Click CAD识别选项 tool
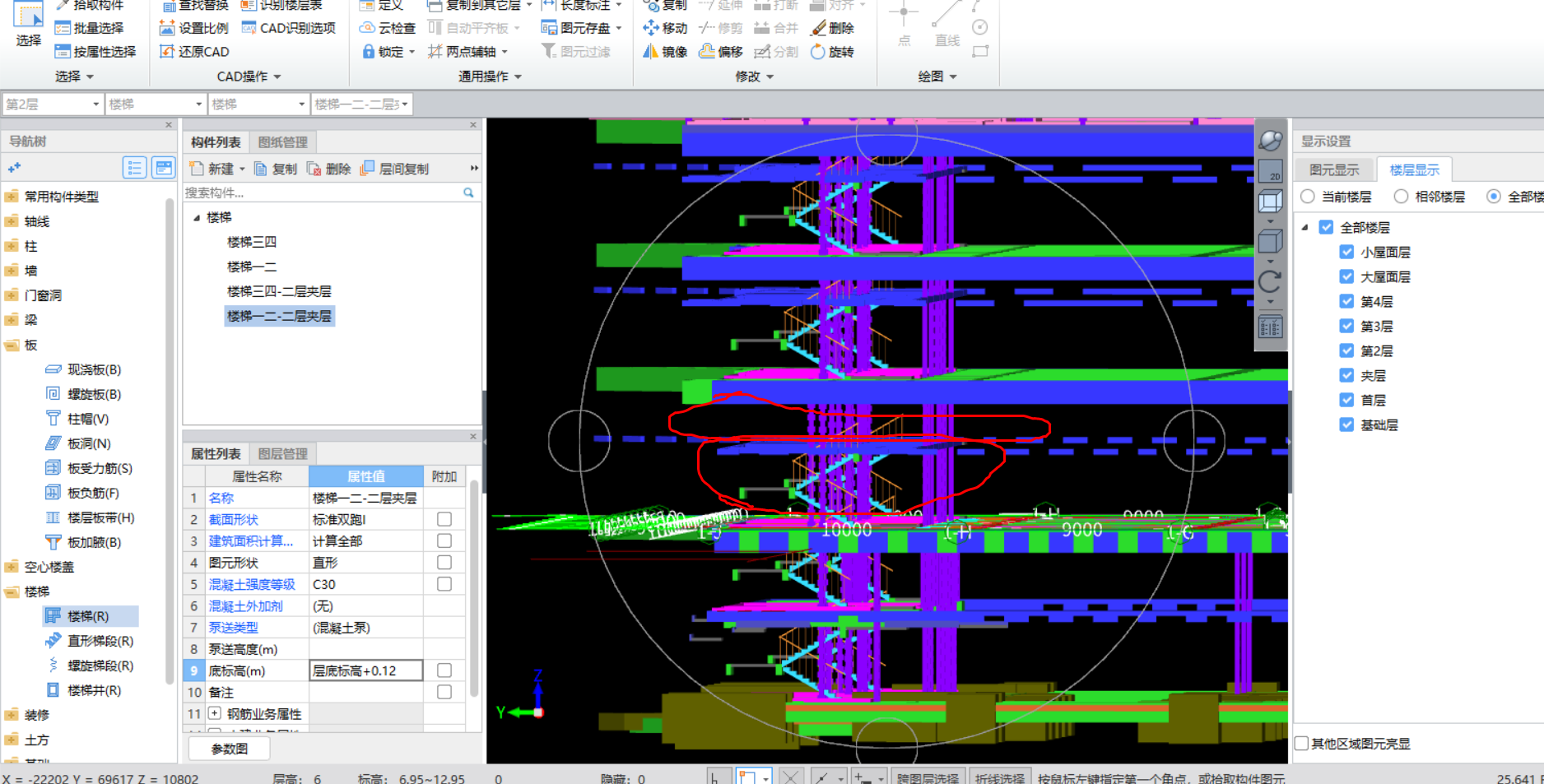Image resolution: width=1544 pixels, height=784 pixels. [288, 28]
